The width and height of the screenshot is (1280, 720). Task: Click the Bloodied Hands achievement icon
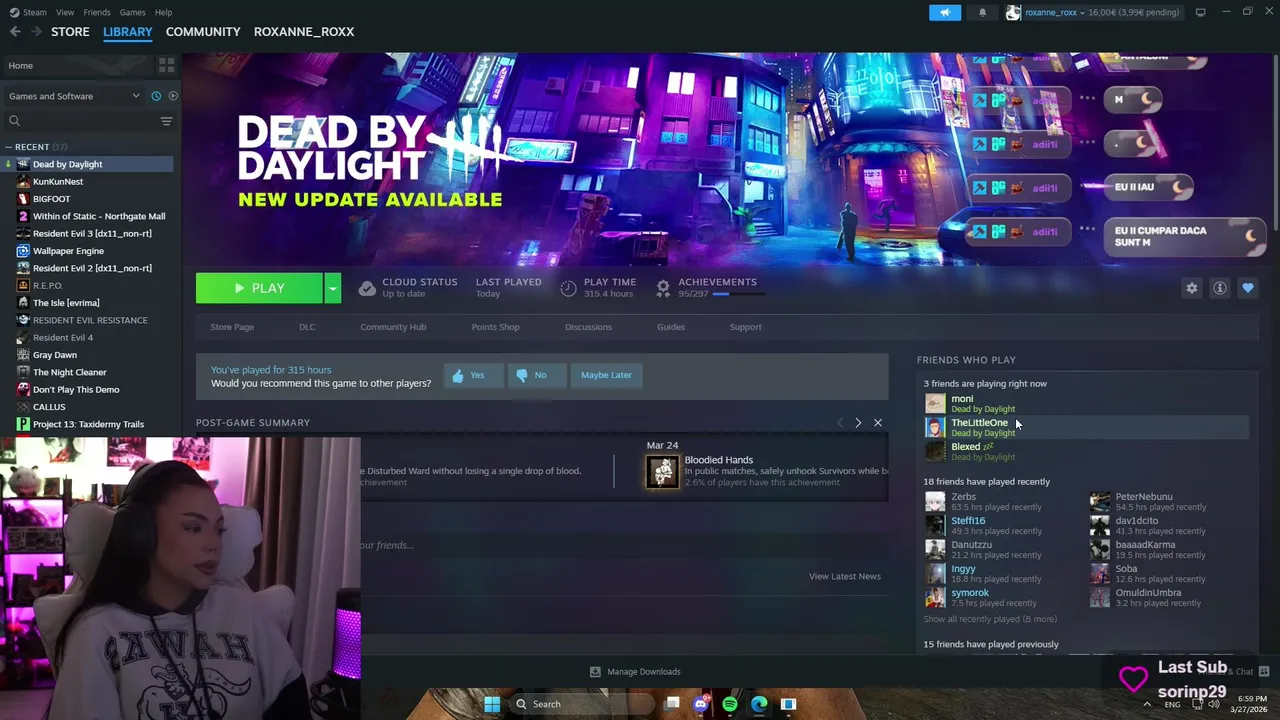tap(661, 472)
